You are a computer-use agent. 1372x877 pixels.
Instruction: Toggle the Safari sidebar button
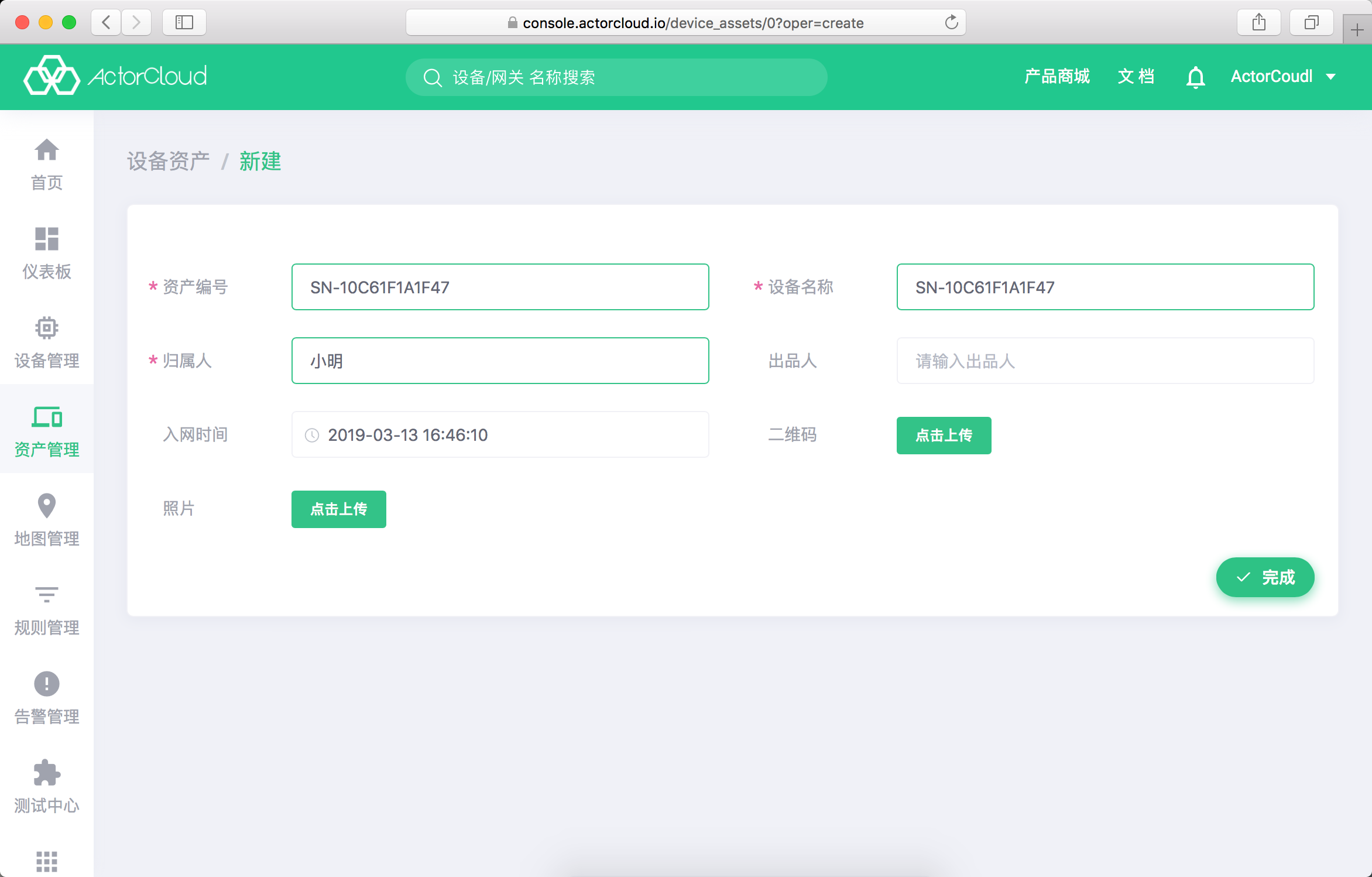[x=184, y=22]
